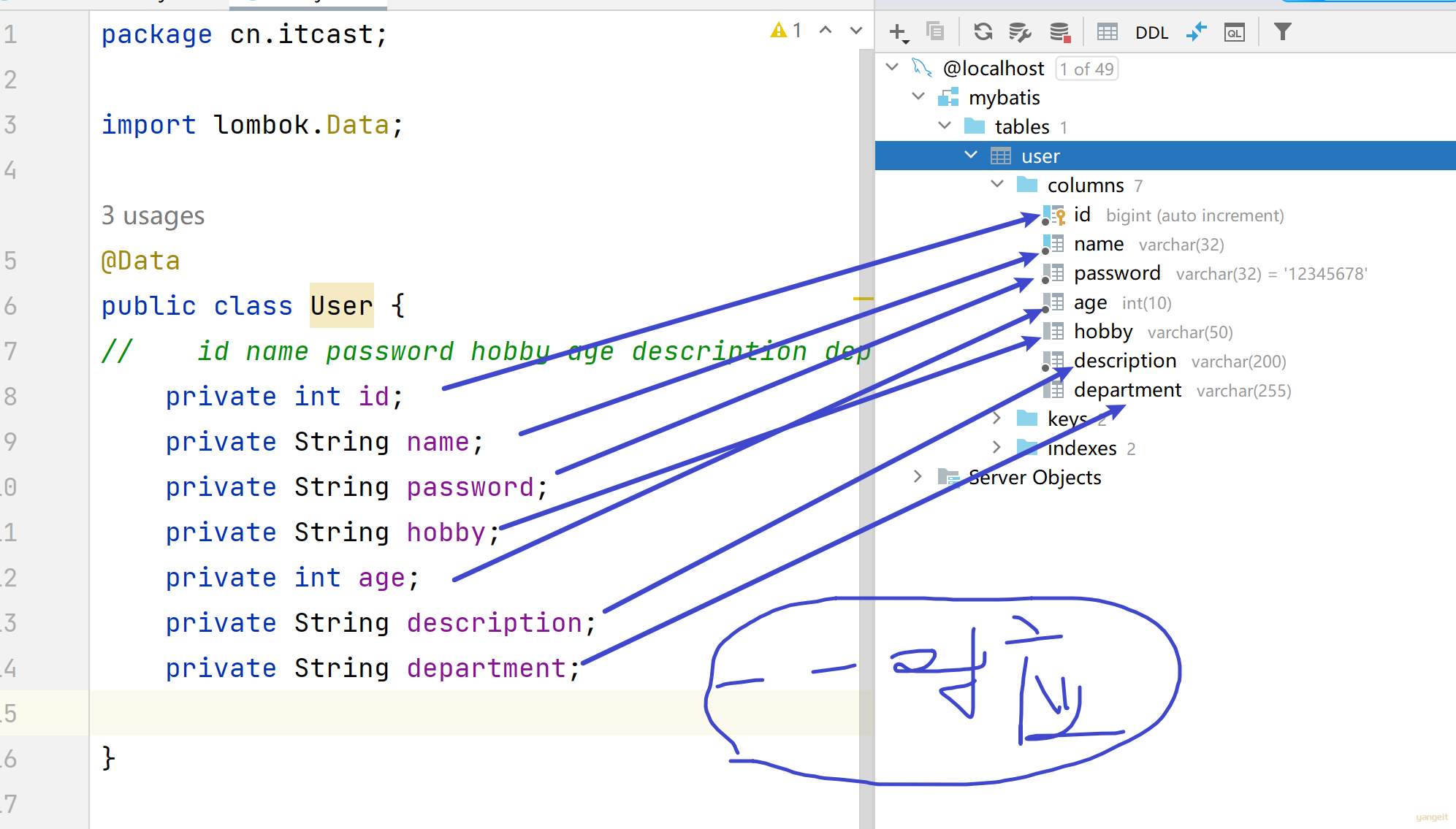Viewport: 1456px width, 829px height.
Task: Select the columns folder row
Action: click(x=1165, y=186)
